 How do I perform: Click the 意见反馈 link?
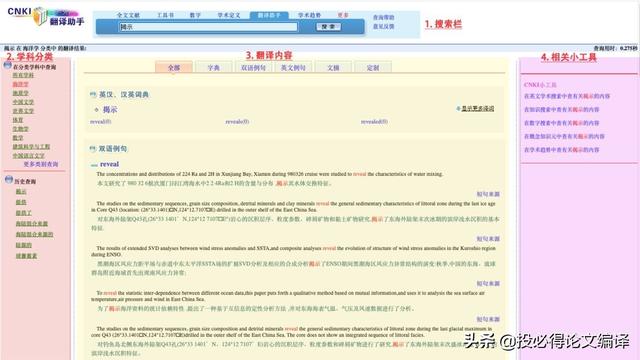[384, 27]
